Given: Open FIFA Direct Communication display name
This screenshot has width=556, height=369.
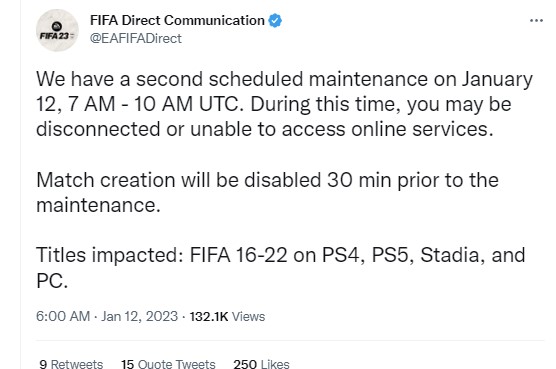Looking at the screenshot, I should click(x=177, y=21).
